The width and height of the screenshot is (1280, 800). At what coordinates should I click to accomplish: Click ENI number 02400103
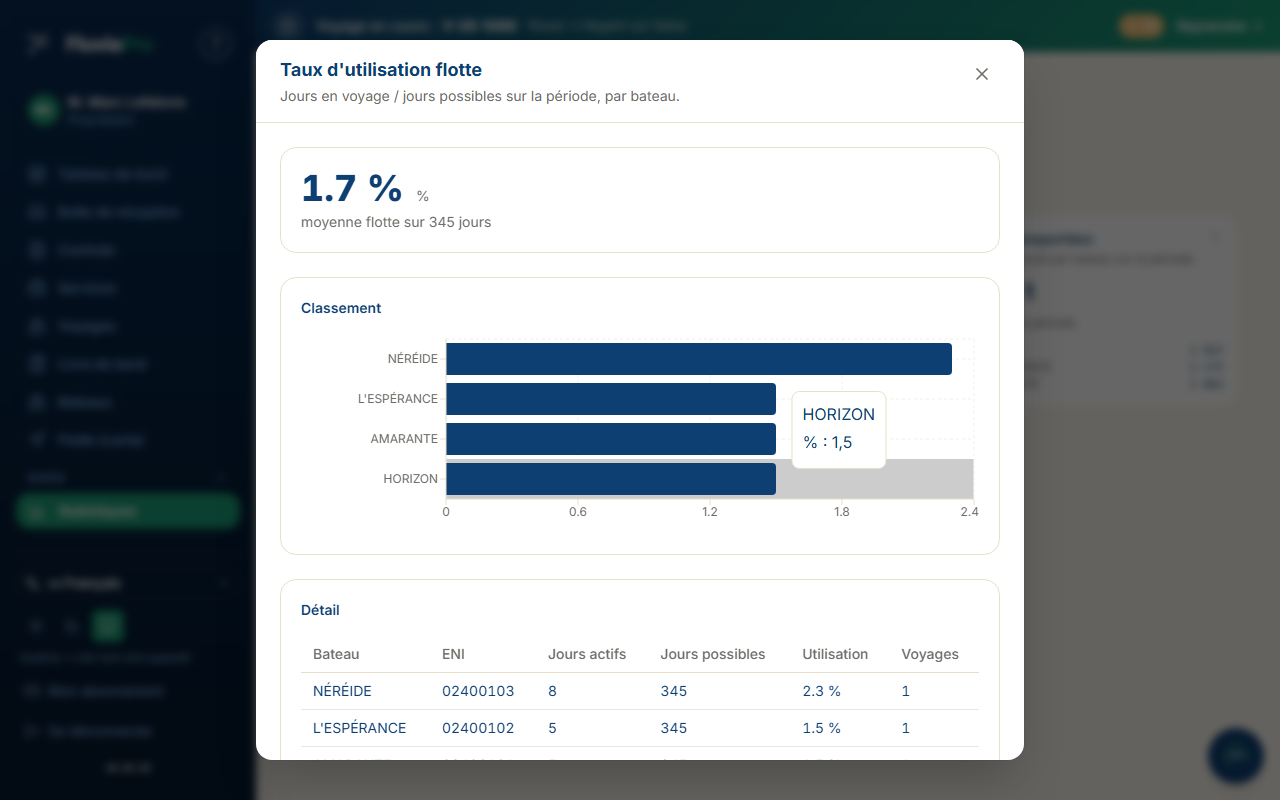pyautogui.click(x=478, y=691)
